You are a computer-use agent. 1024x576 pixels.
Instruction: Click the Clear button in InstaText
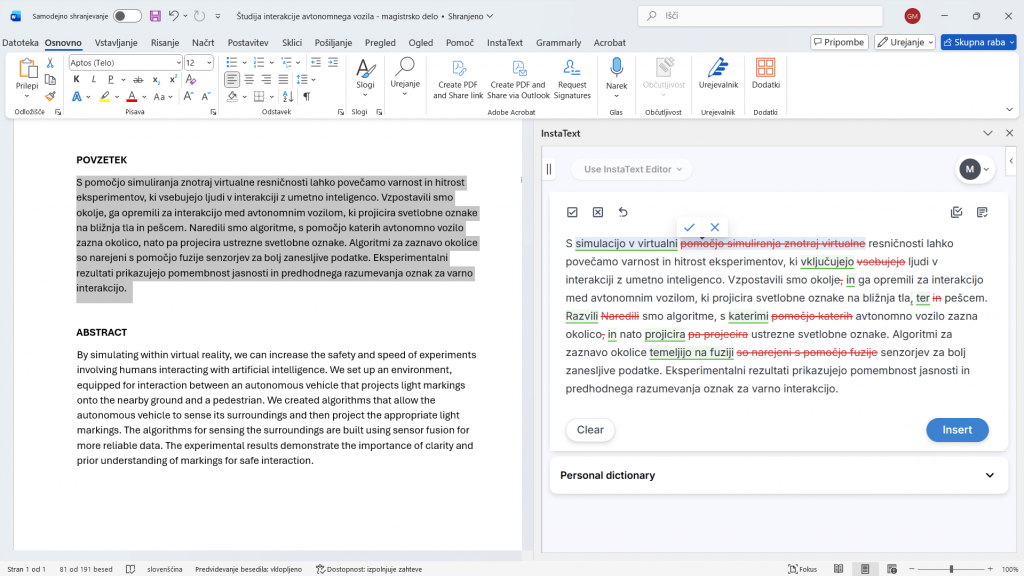(x=590, y=430)
